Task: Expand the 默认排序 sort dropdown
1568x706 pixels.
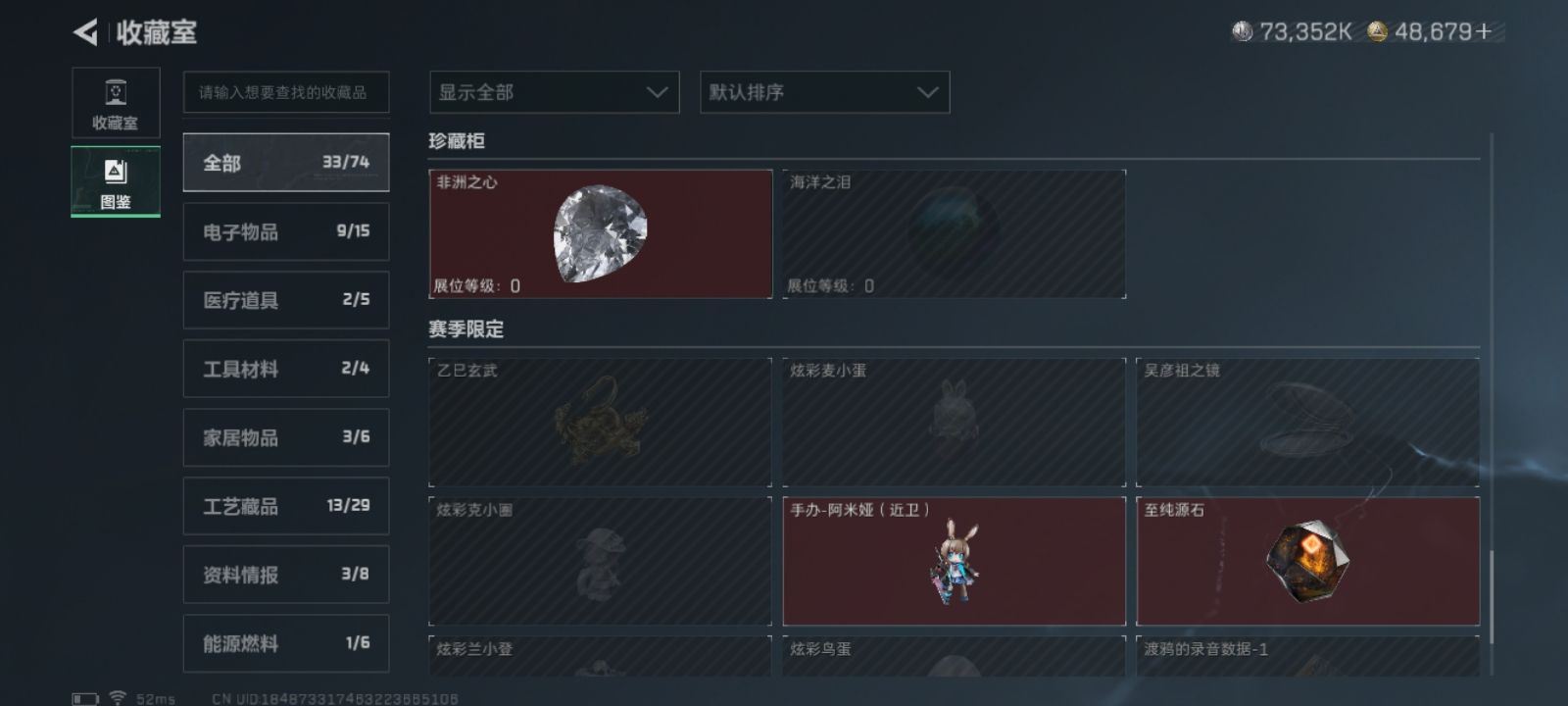Action: [x=825, y=92]
